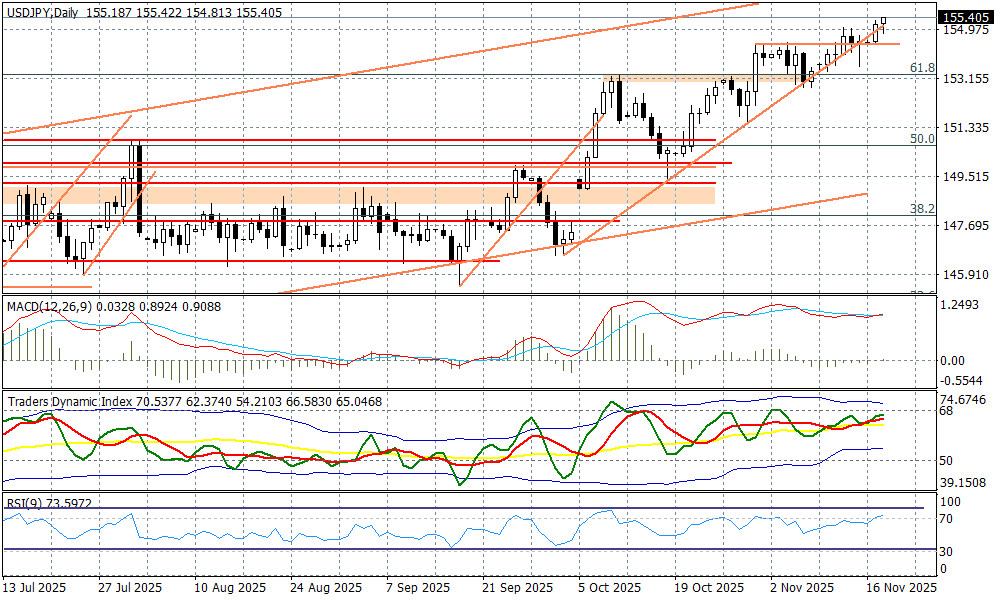Screen dimensions: 1000x600
Task: Click the 1.2493 MACD scale value
Action: 964,304
